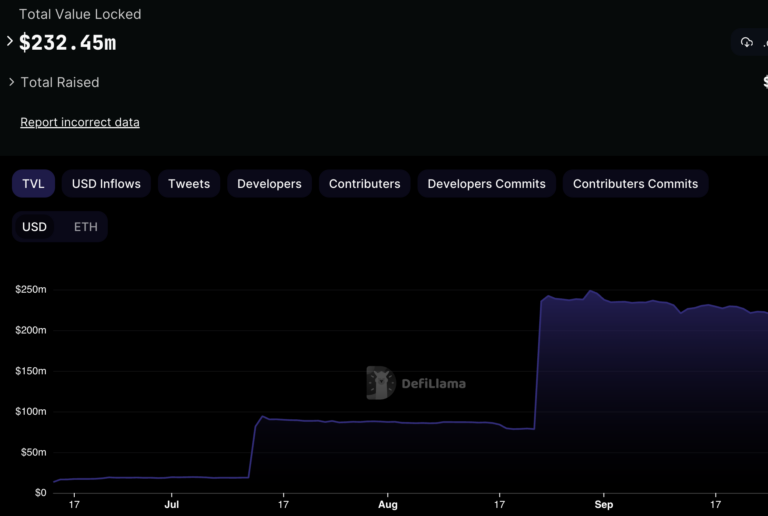Enable the Tweets chart metric
The height and width of the screenshot is (516, 768).
coord(189,184)
